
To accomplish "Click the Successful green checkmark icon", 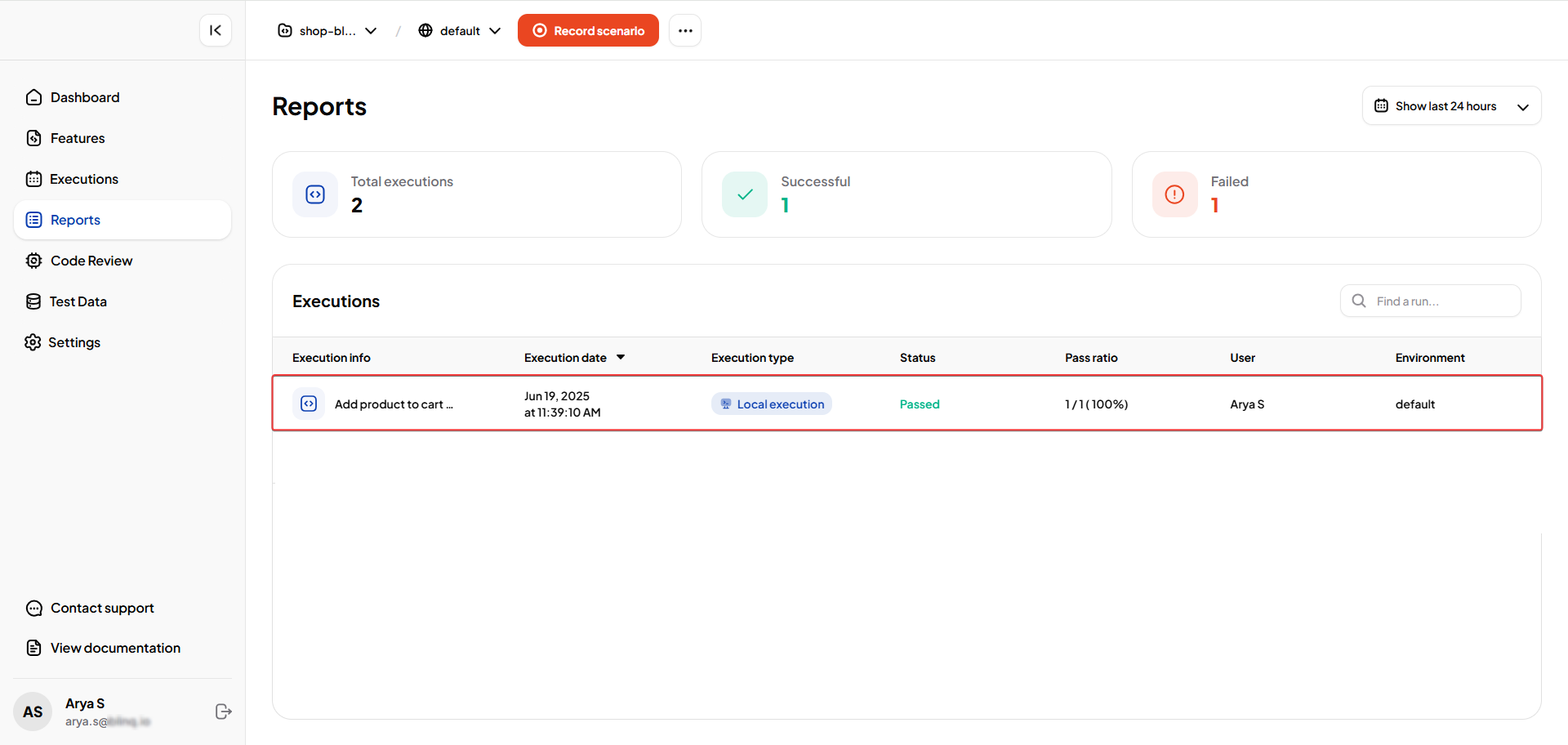I will tap(744, 194).
